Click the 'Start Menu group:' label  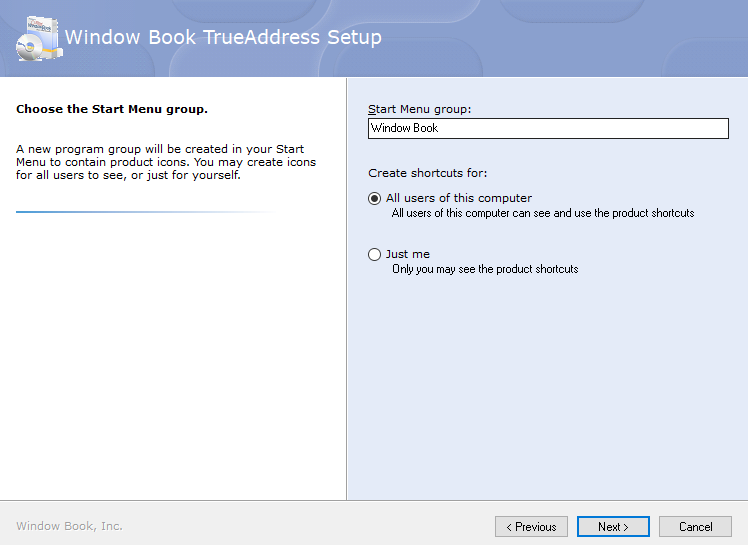pyautogui.click(x=419, y=109)
